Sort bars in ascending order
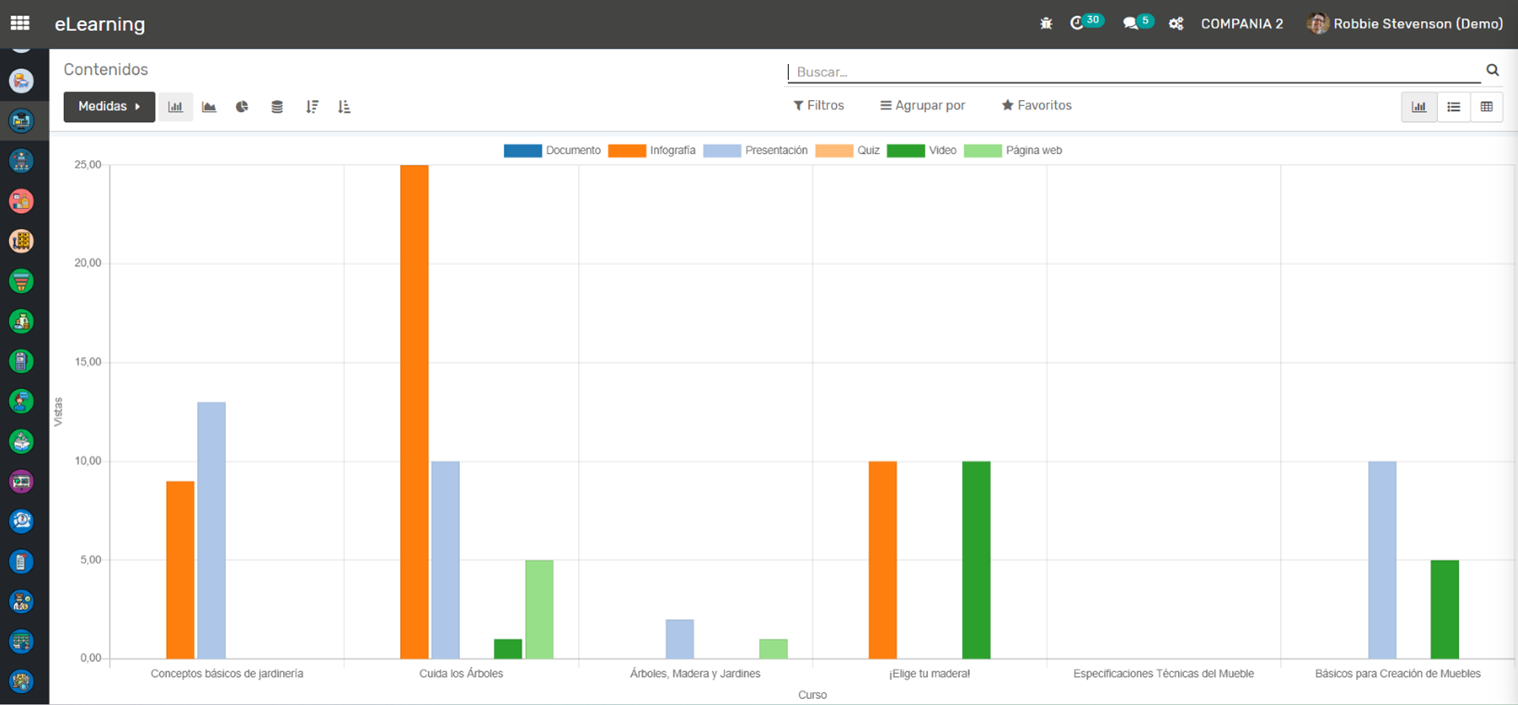1518x705 pixels. tap(344, 107)
